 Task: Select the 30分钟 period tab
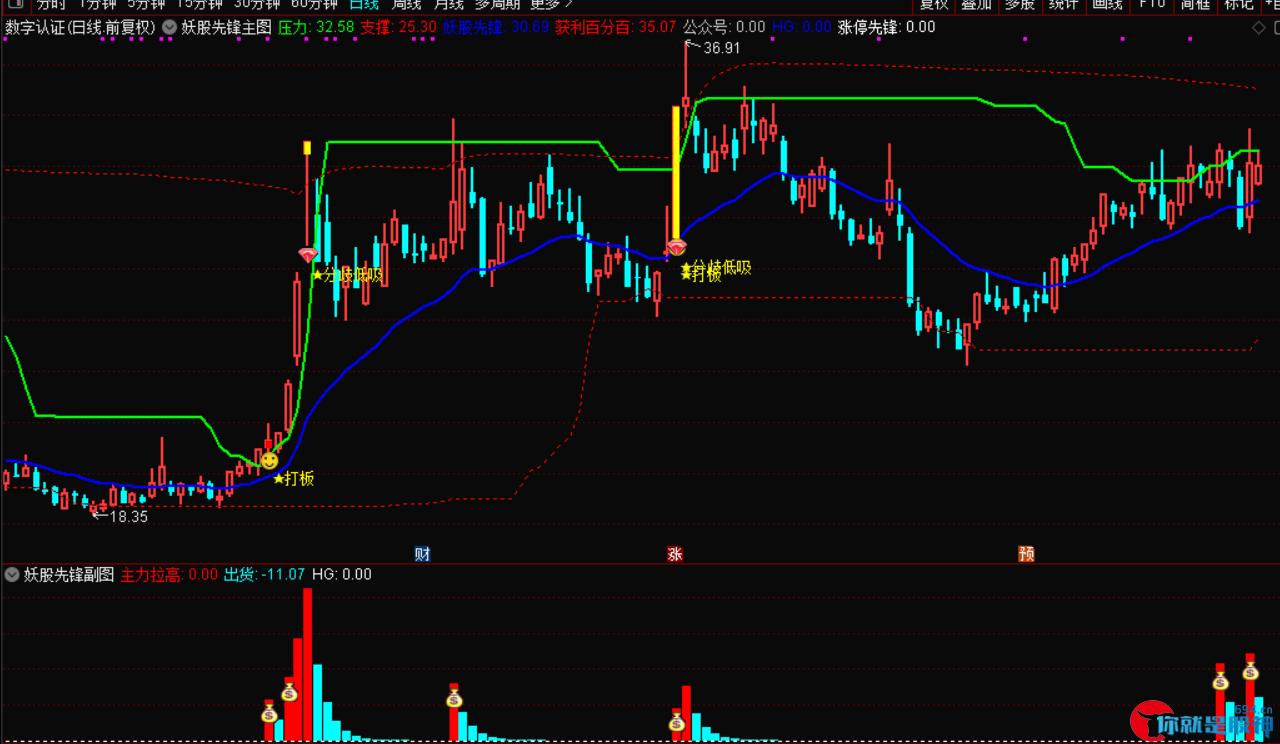point(256,4)
